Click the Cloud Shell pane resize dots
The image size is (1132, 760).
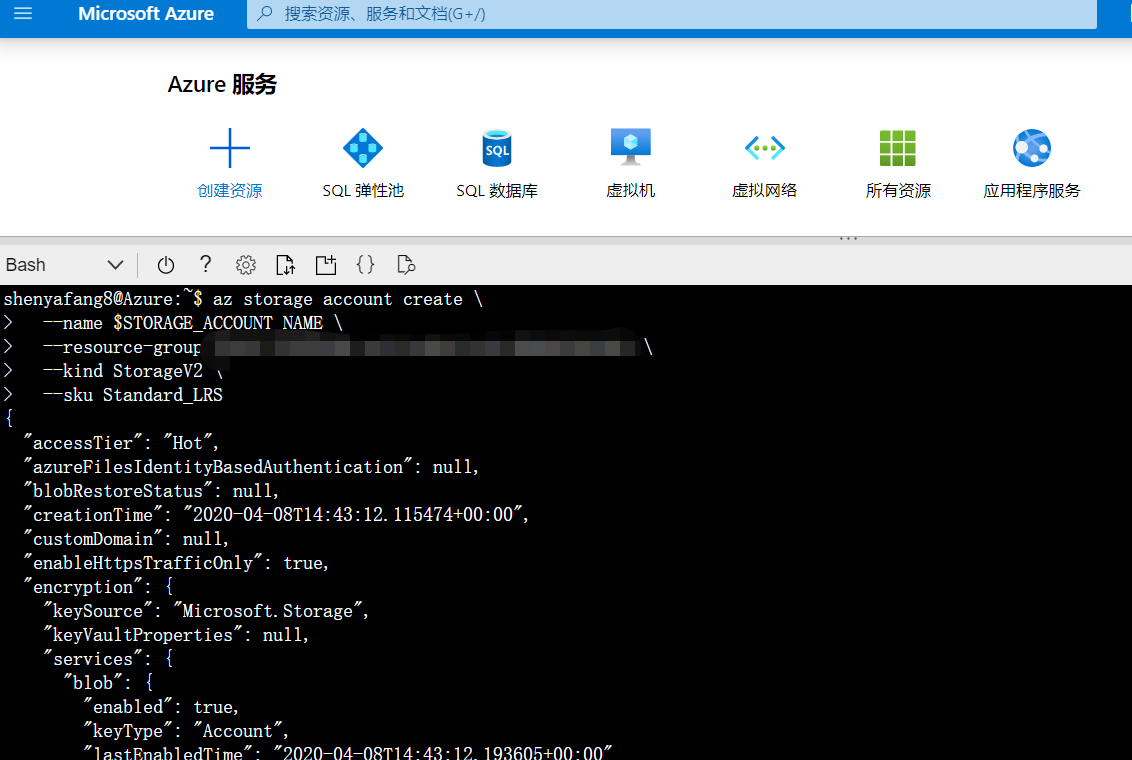[848, 237]
